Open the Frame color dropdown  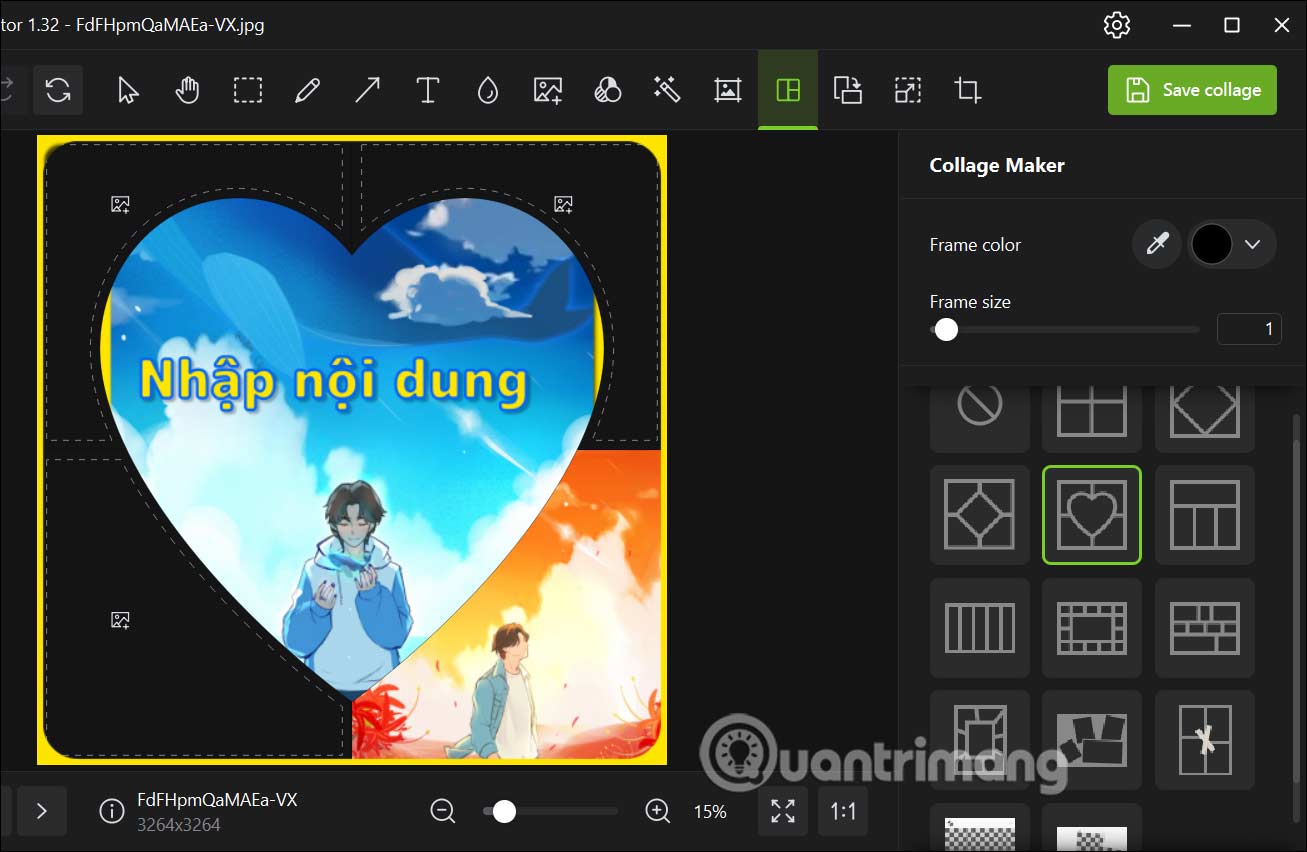[1252, 244]
